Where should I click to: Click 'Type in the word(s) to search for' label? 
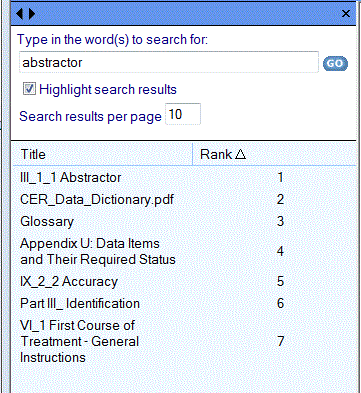112,40
